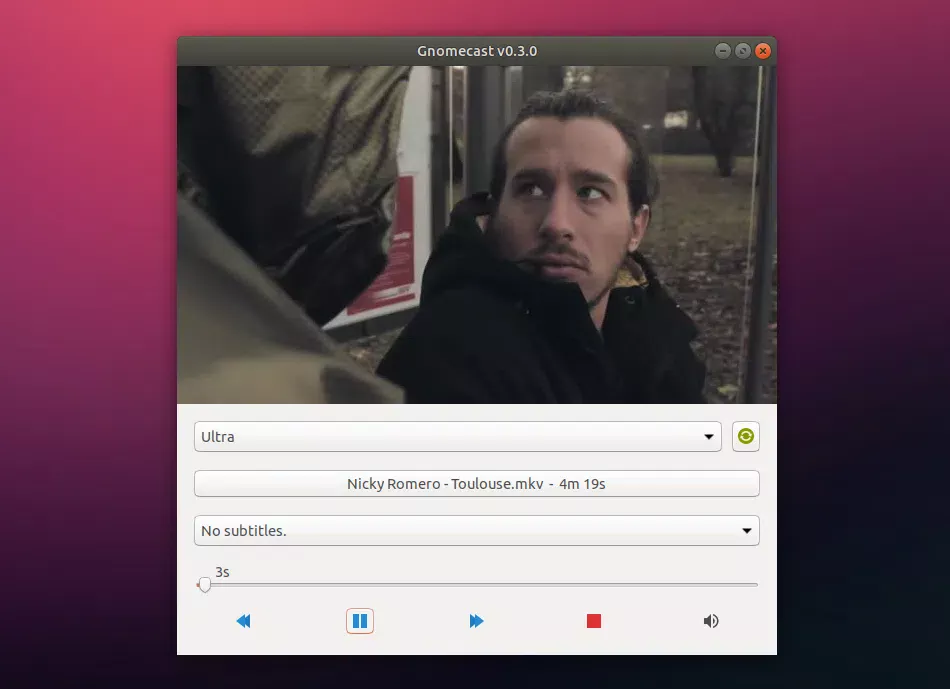Open the No subtitles dropdown
Screen dimensions: 950x689
point(476,531)
